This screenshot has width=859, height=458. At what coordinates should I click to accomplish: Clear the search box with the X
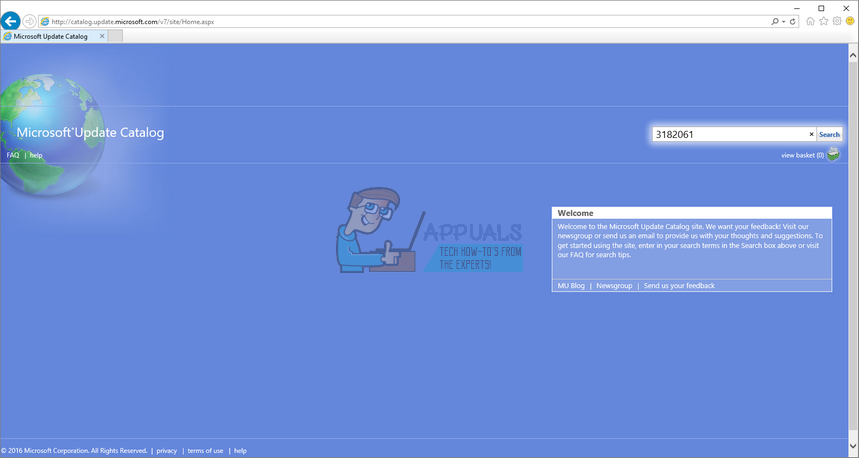click(812, 134)
